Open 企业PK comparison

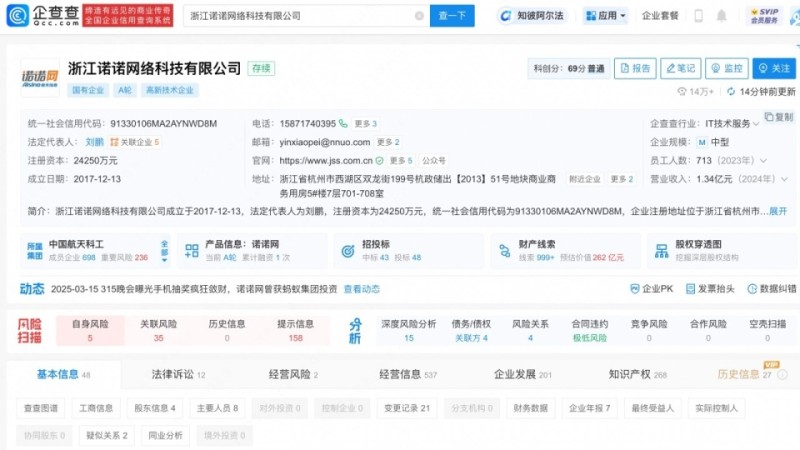[652, 289]
